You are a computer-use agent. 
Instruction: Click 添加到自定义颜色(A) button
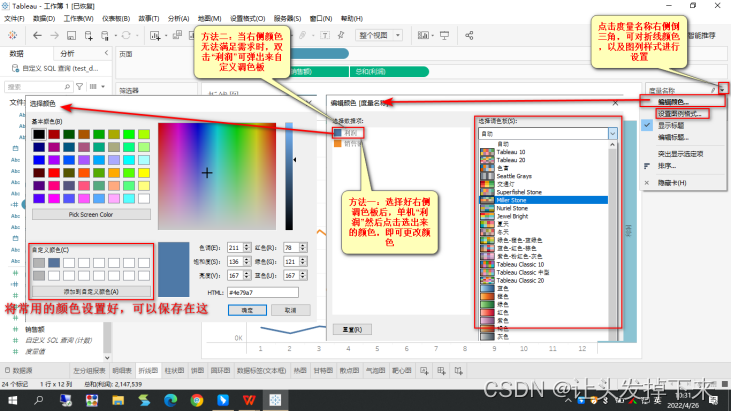point(91,292)
